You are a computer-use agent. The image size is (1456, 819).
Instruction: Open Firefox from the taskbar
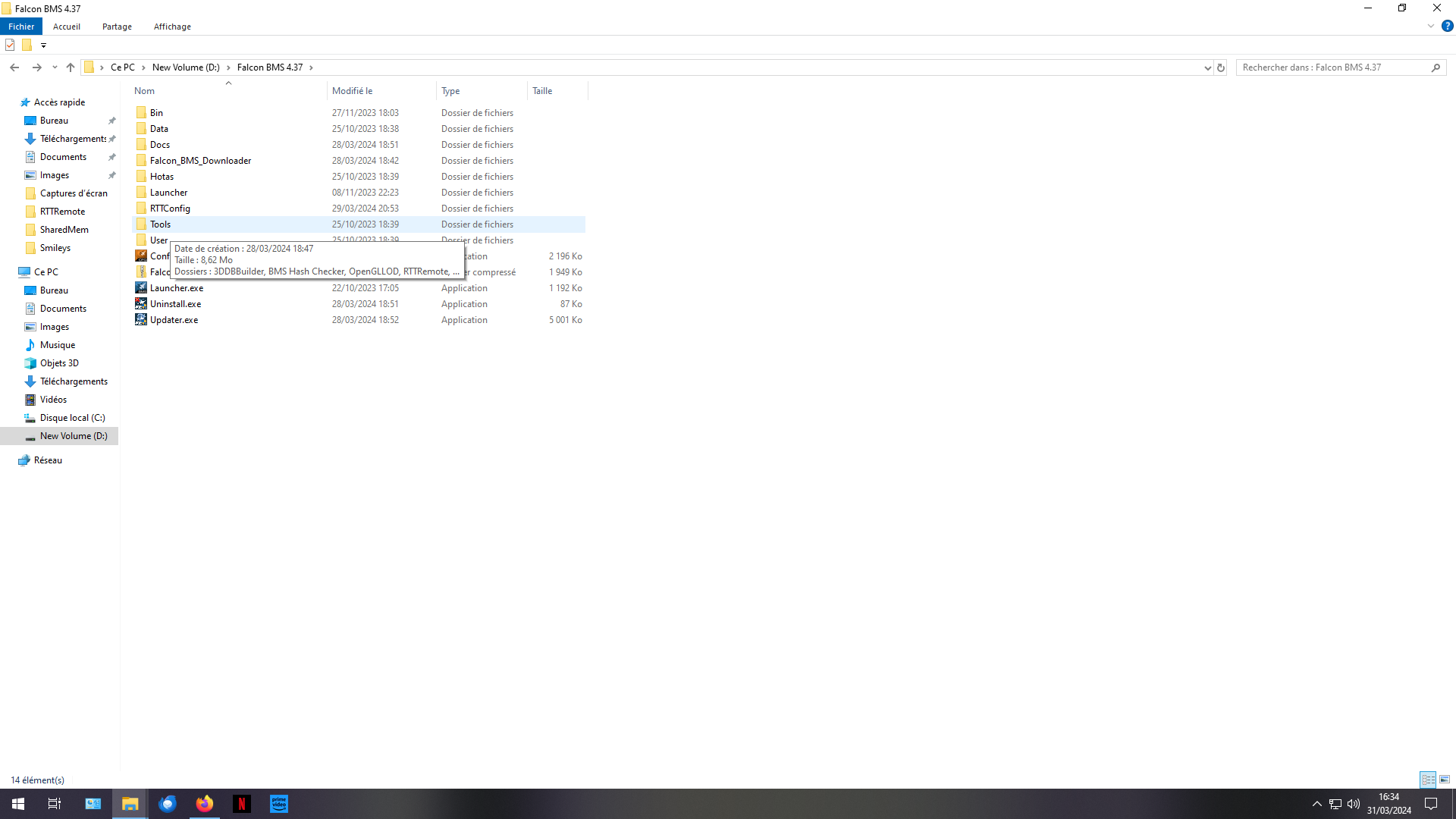(205, 804)
